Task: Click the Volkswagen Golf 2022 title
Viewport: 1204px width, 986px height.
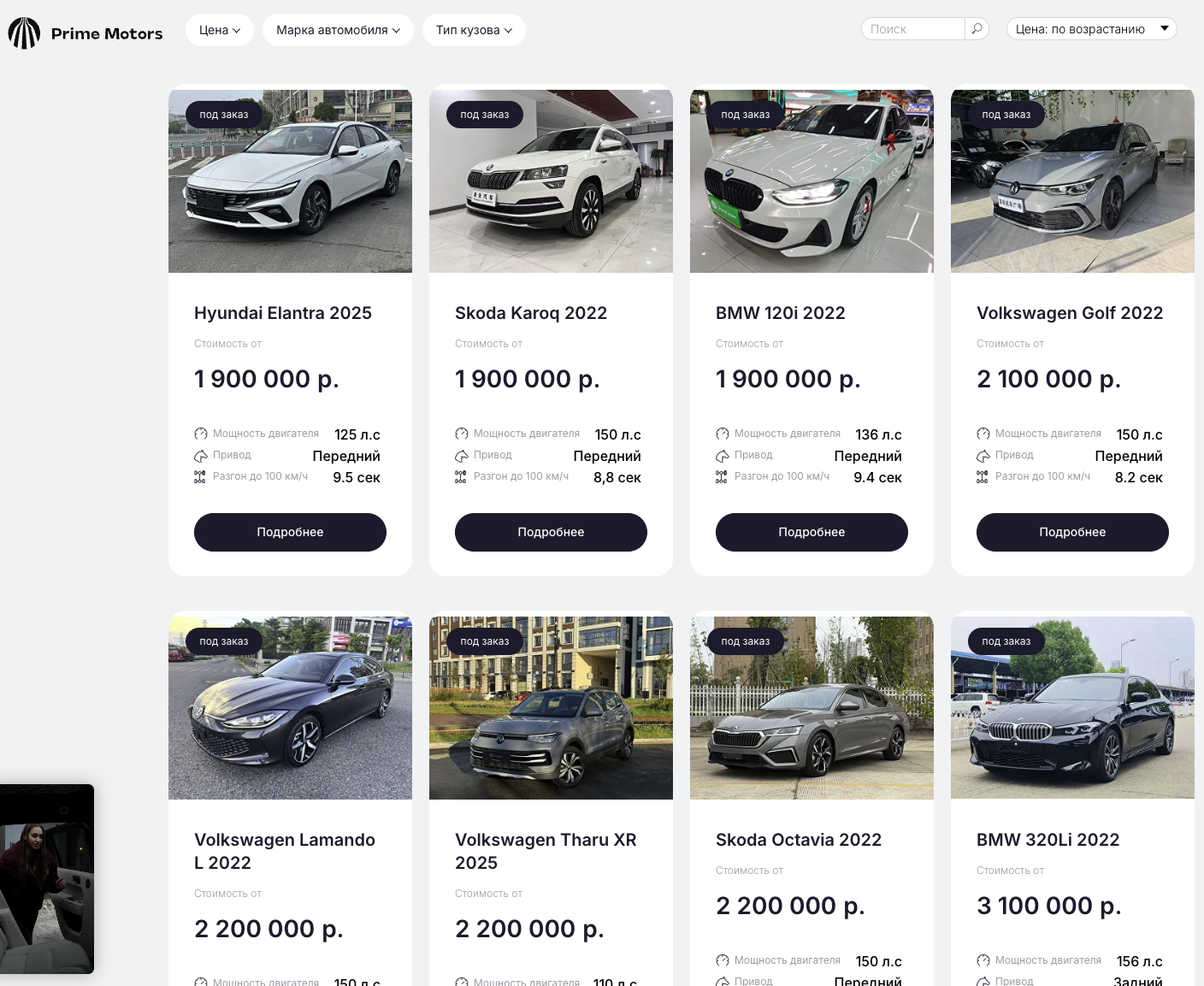Action: pyautogui.click(x=1070, y=313)
